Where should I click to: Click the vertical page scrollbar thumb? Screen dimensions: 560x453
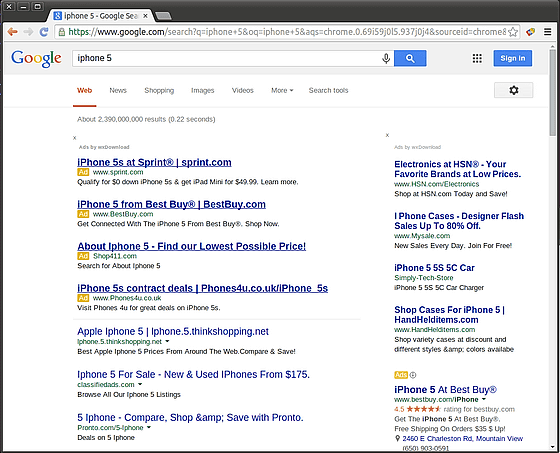click(x=552, y=93)
